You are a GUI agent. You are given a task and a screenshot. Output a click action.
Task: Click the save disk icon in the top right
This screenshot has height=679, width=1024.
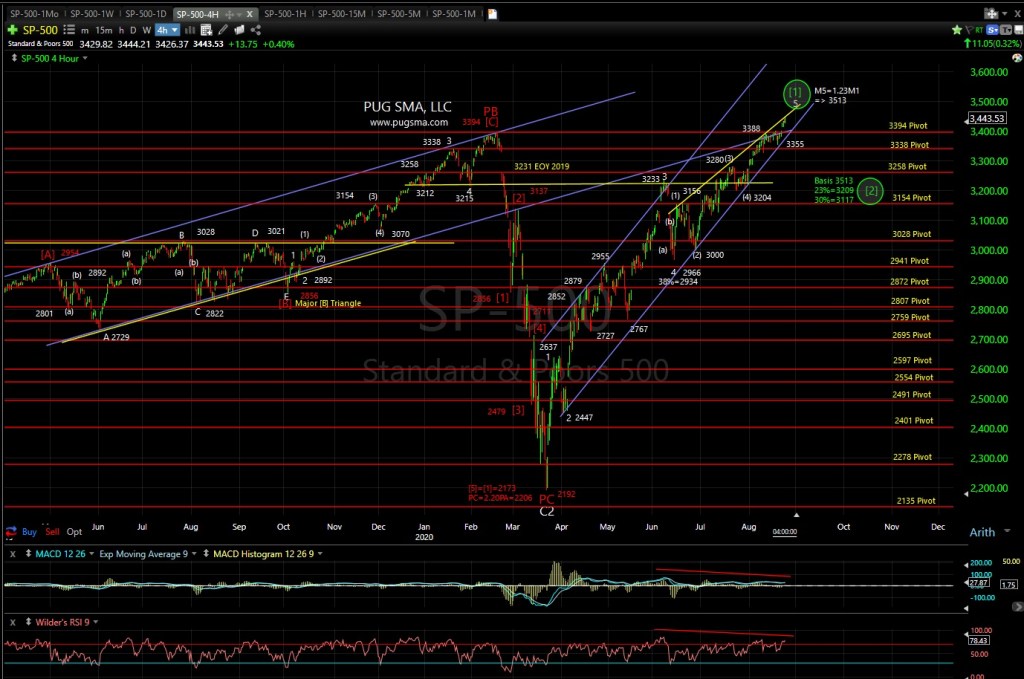pos(1017,30)
